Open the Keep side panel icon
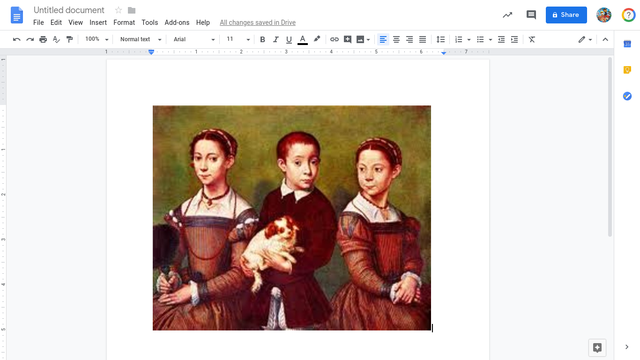The height and width of the screenshot is (360, 640). [627, 70]
